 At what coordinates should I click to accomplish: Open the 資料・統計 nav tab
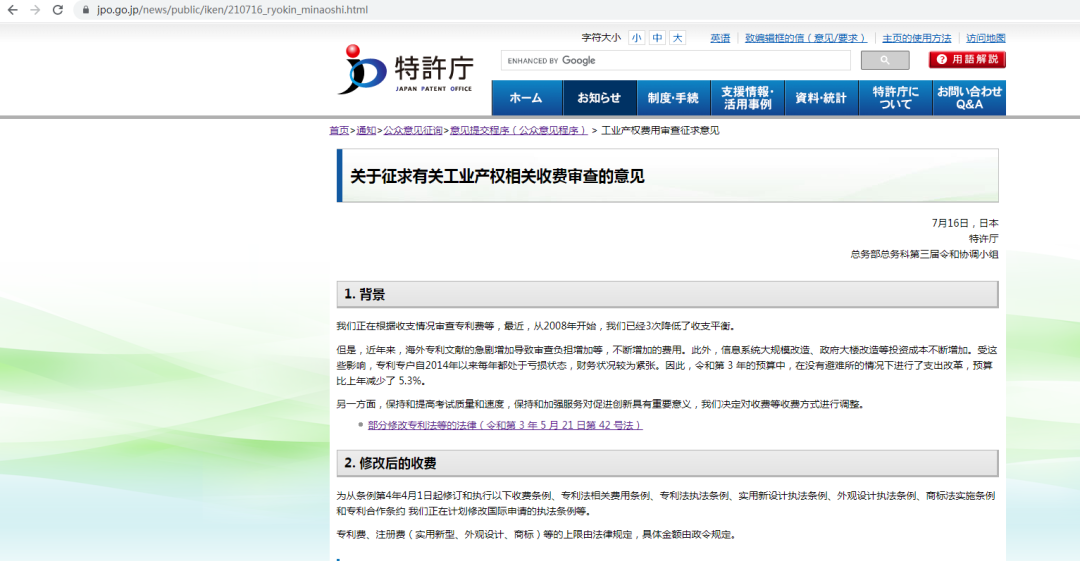(x=821, y=98)
